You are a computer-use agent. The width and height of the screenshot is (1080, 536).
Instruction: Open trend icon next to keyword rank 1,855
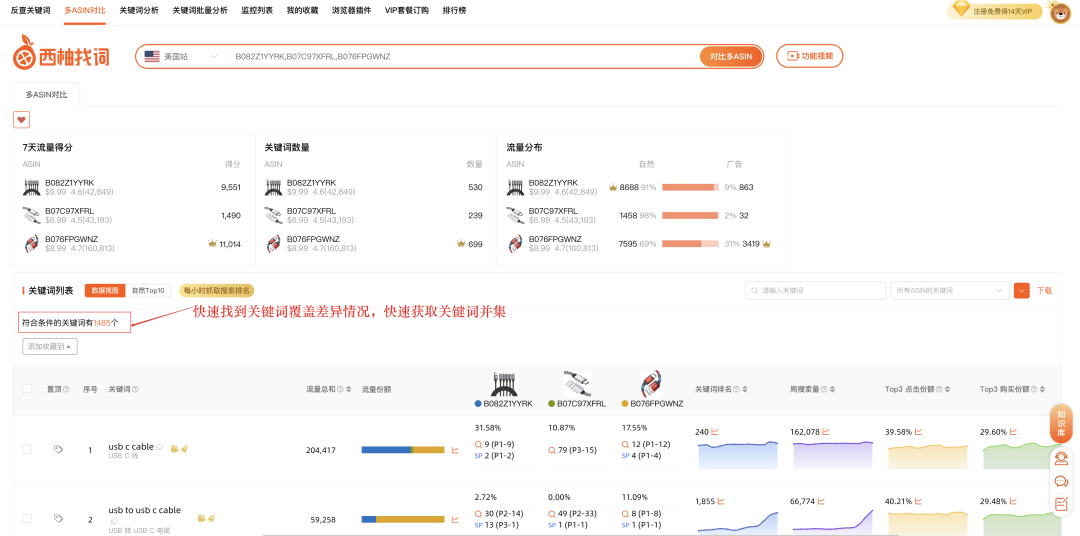(721, 501)
